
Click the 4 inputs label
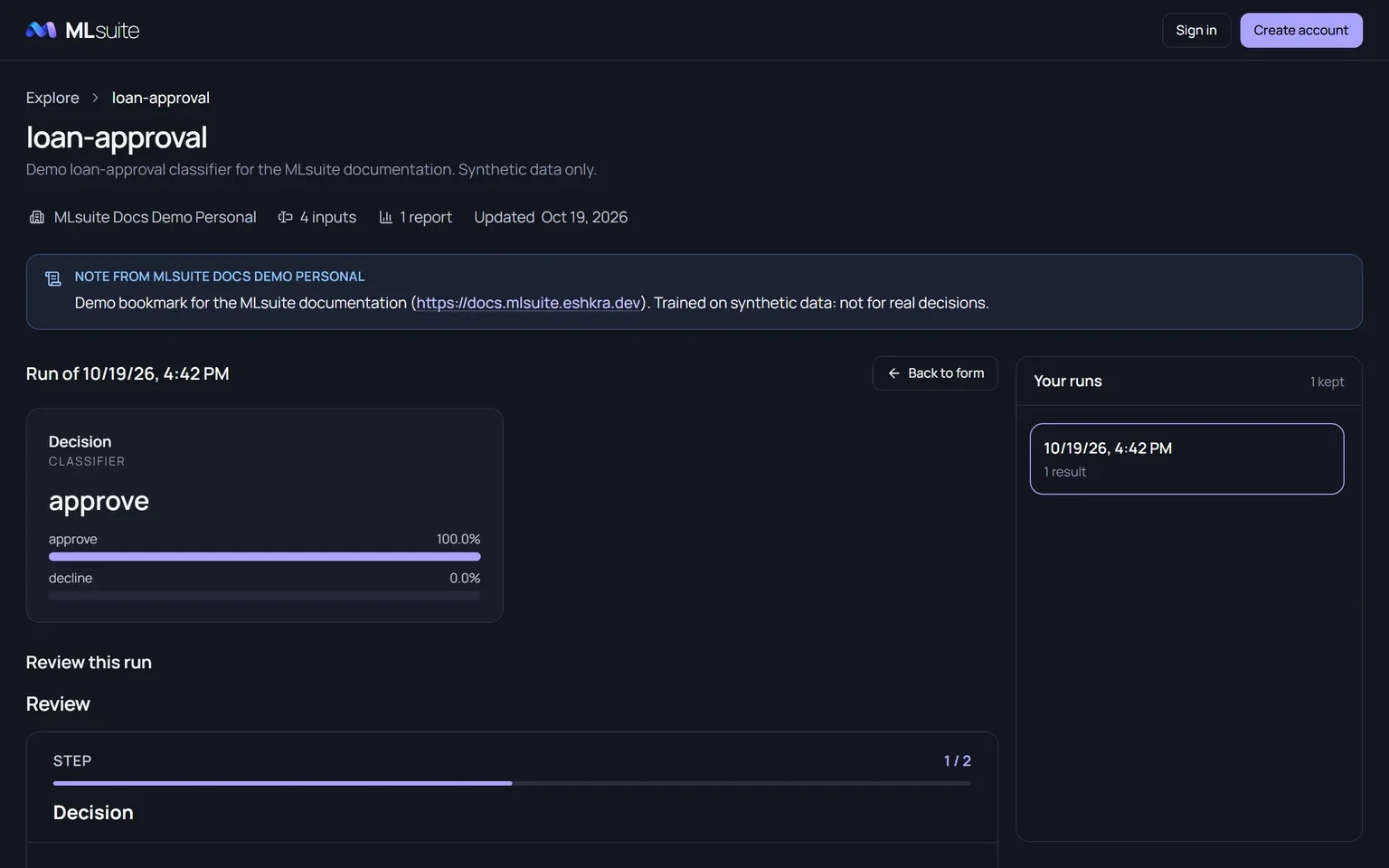pyautogui.click(x=328, y=217)
